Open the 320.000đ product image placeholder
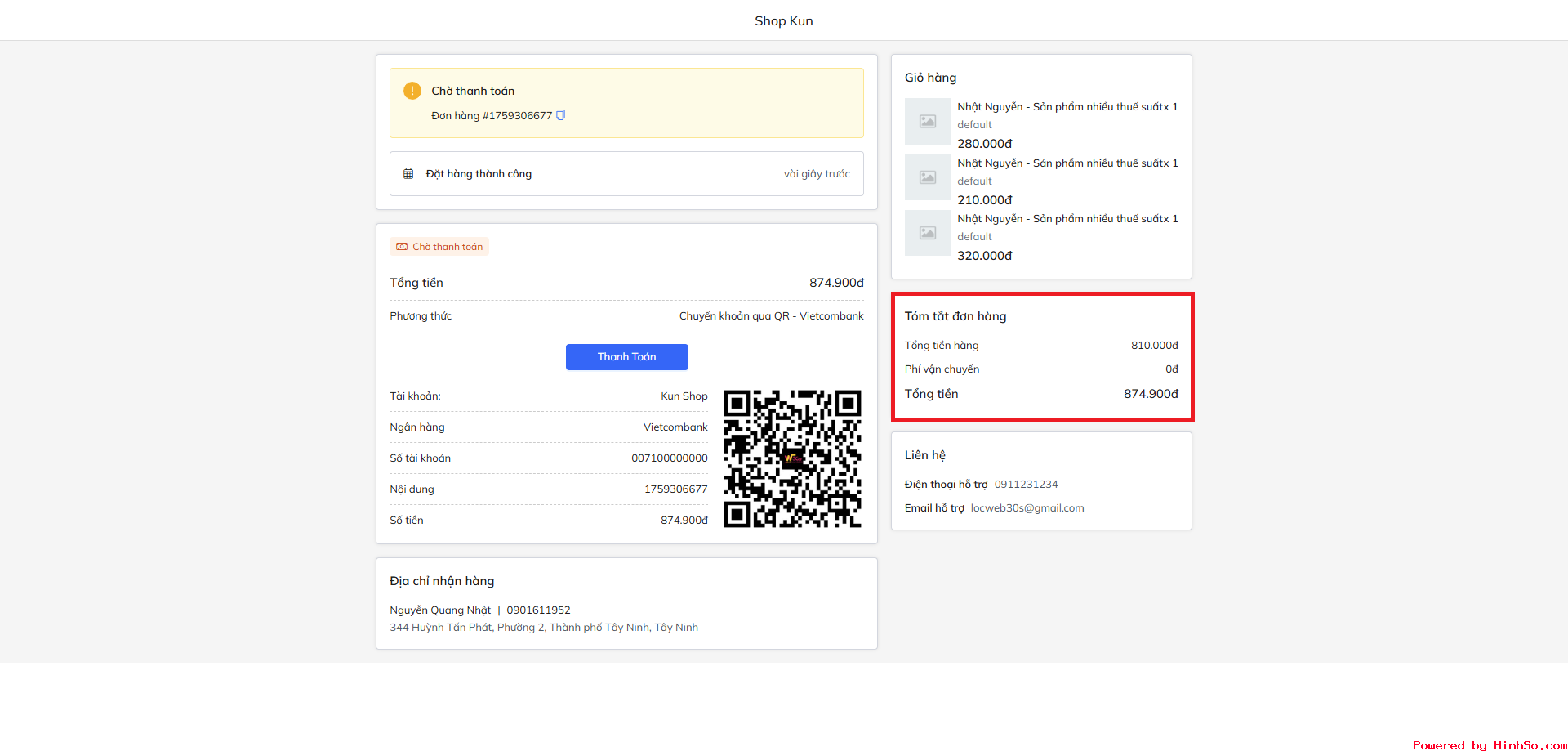 [x=928, y=233]
